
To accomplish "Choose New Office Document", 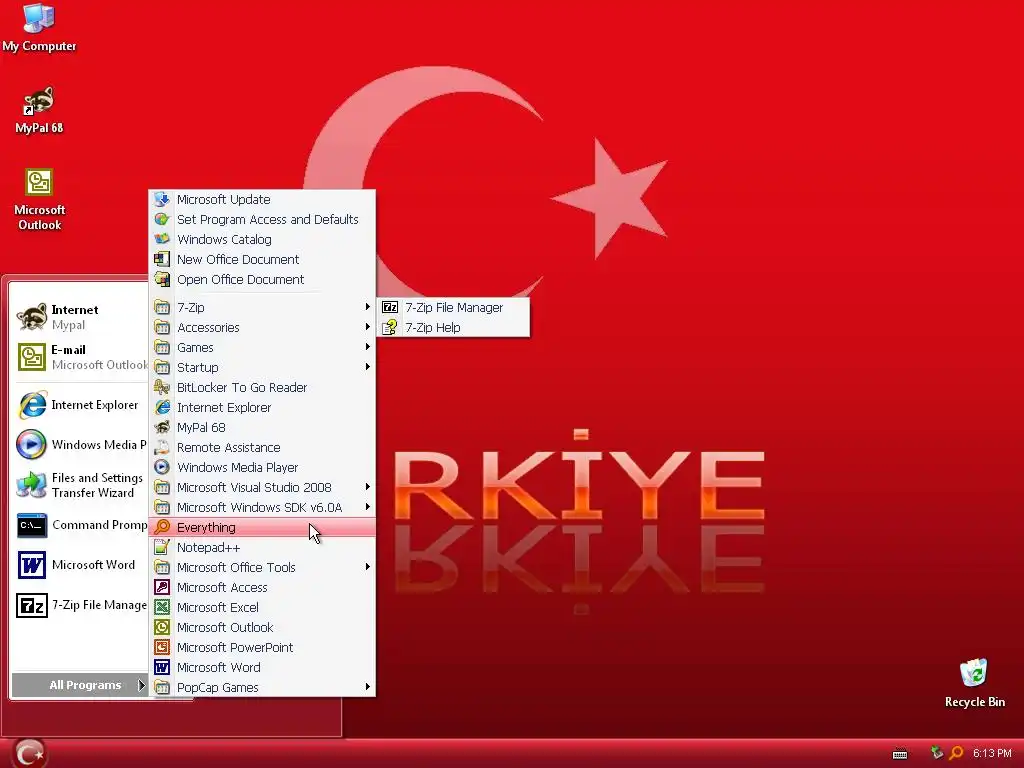I will [263, 259].
